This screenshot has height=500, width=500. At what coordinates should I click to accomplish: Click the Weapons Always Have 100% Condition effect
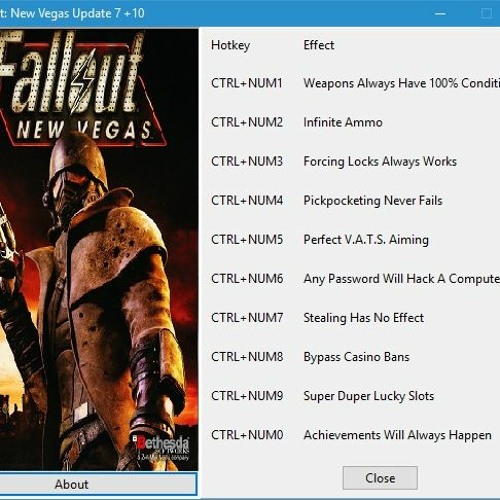coord(401,83)
